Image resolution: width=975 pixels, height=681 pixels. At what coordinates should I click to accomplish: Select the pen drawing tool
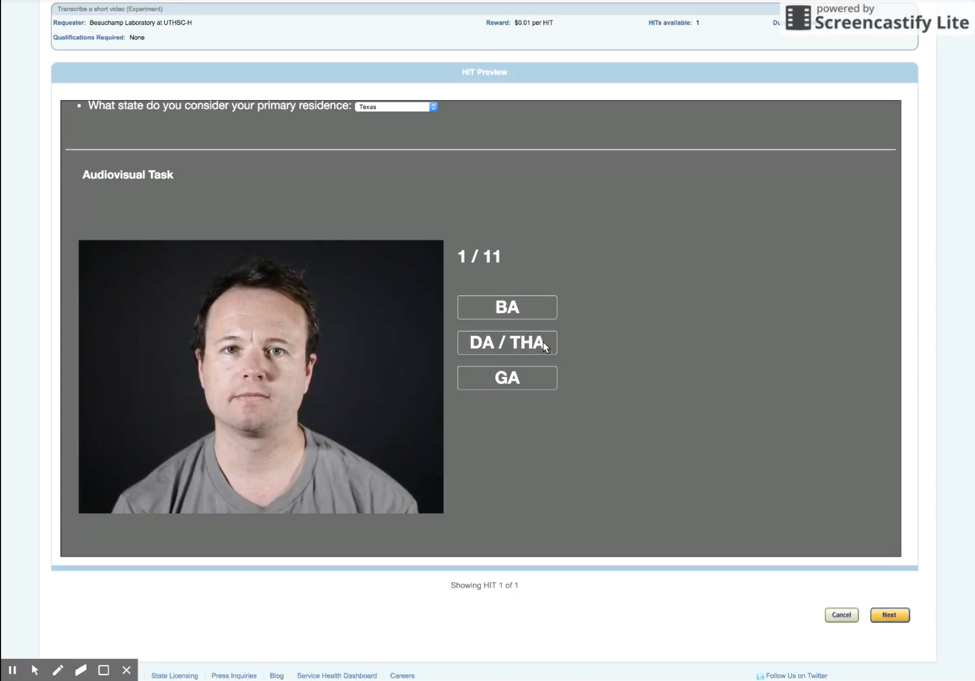tap(58, 670)
